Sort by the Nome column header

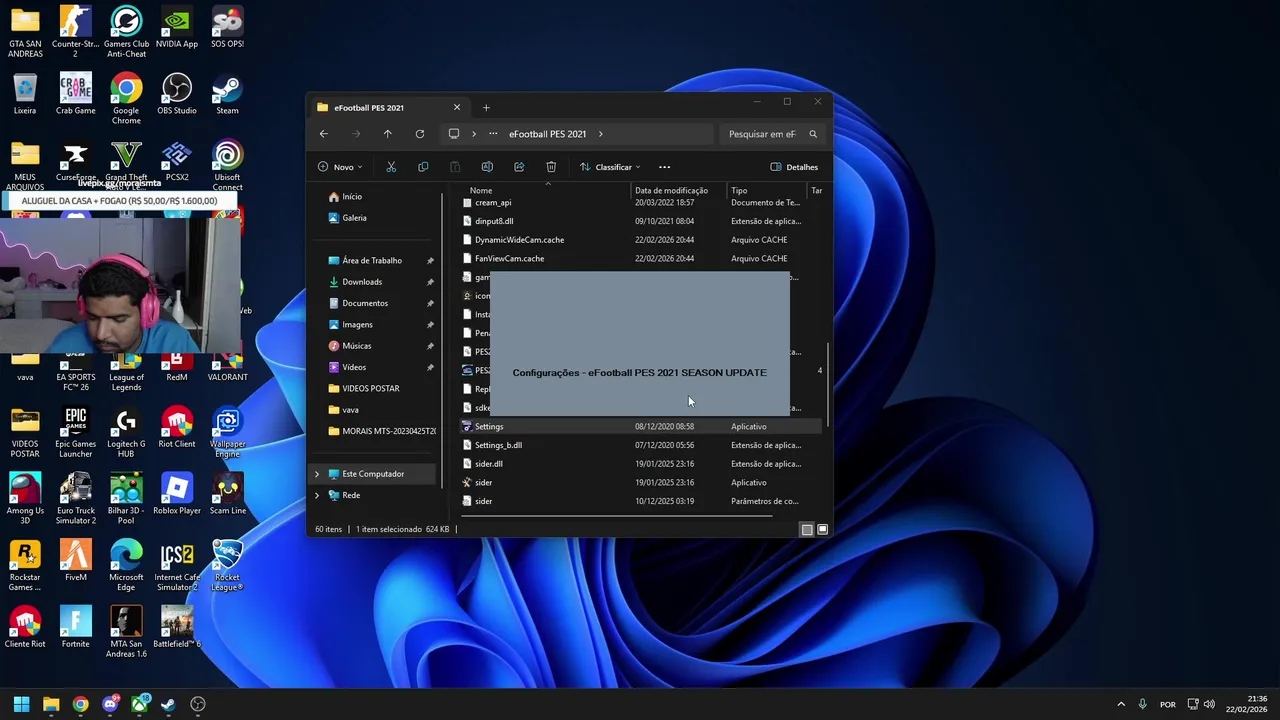[x=481, y=191]
